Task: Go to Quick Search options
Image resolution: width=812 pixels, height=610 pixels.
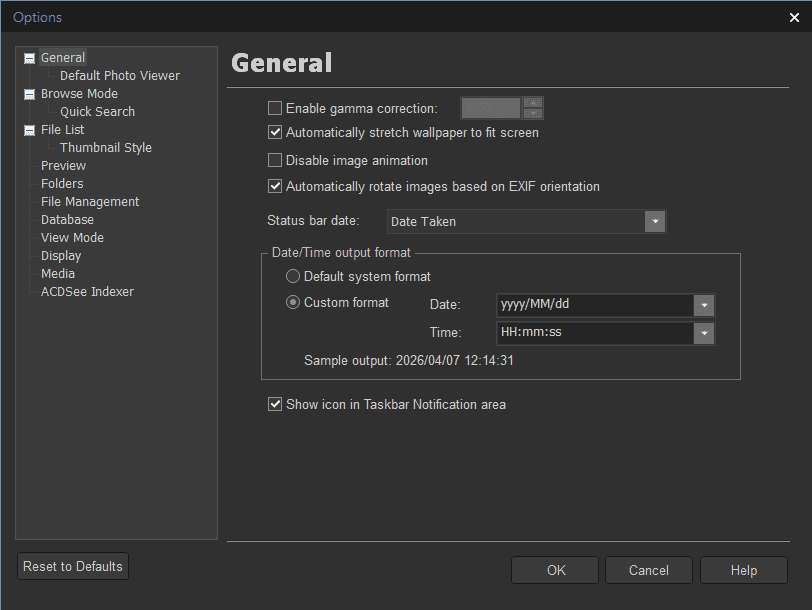Action: click(97, 112)
